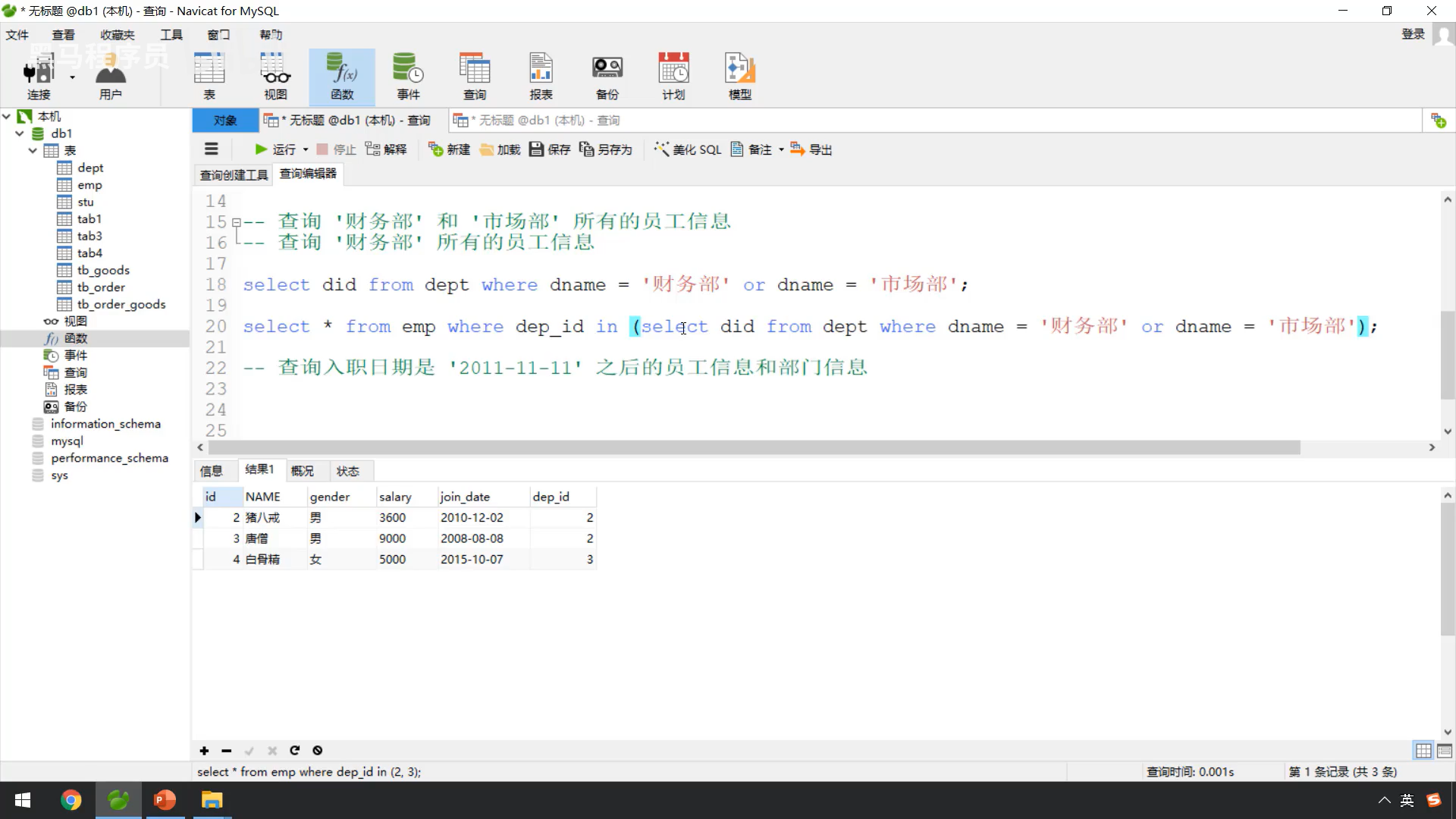Click the login link at top right
The width and height of the screenshot is (1456, 819).
pos(1412,34)
